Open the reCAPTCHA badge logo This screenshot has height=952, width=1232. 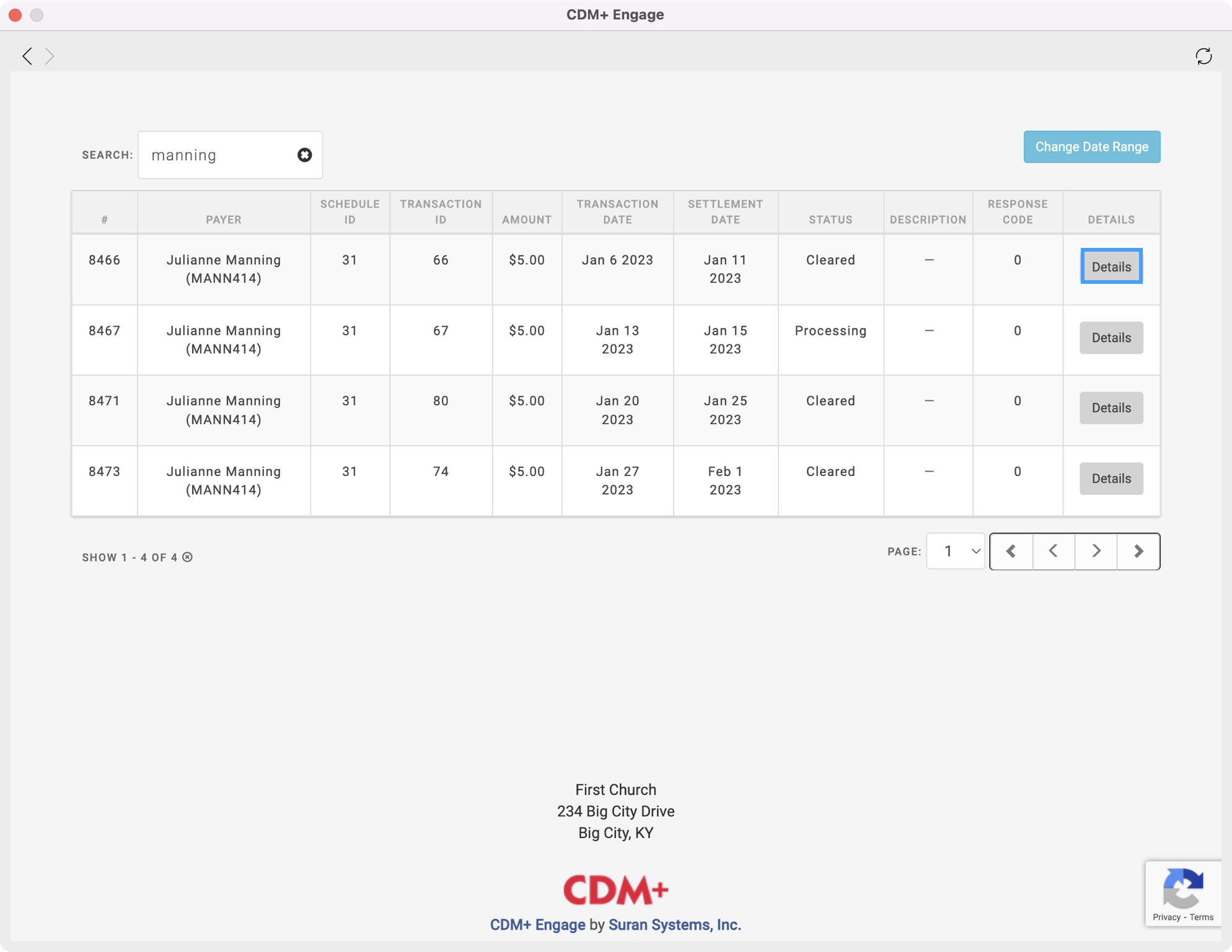point(1182,888)
